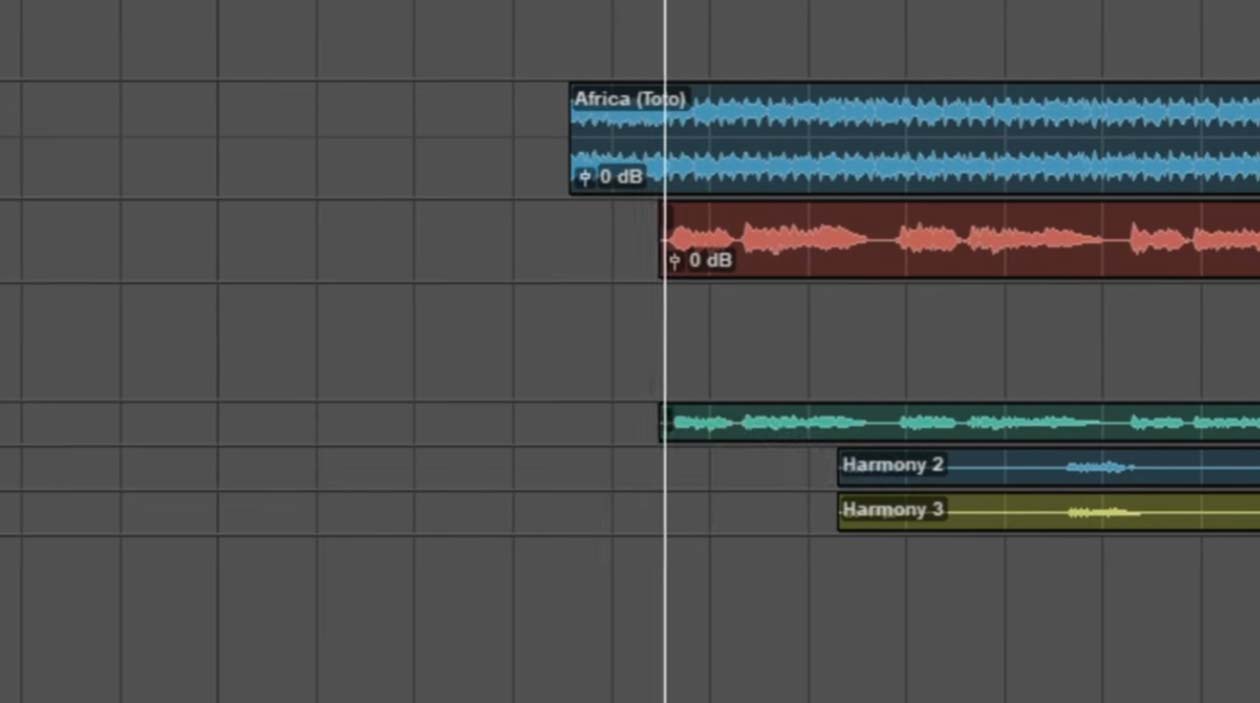Screen dimensions: 1260x703
Task: Select the 0 dB label on Africa clip
Action: (x=621, y=177)
